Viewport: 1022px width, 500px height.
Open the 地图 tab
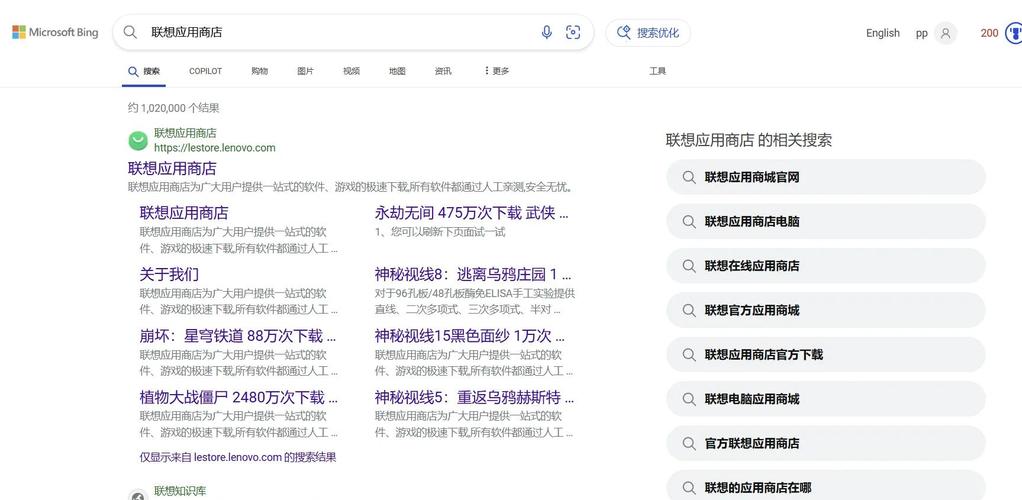[x=397, y=71]
